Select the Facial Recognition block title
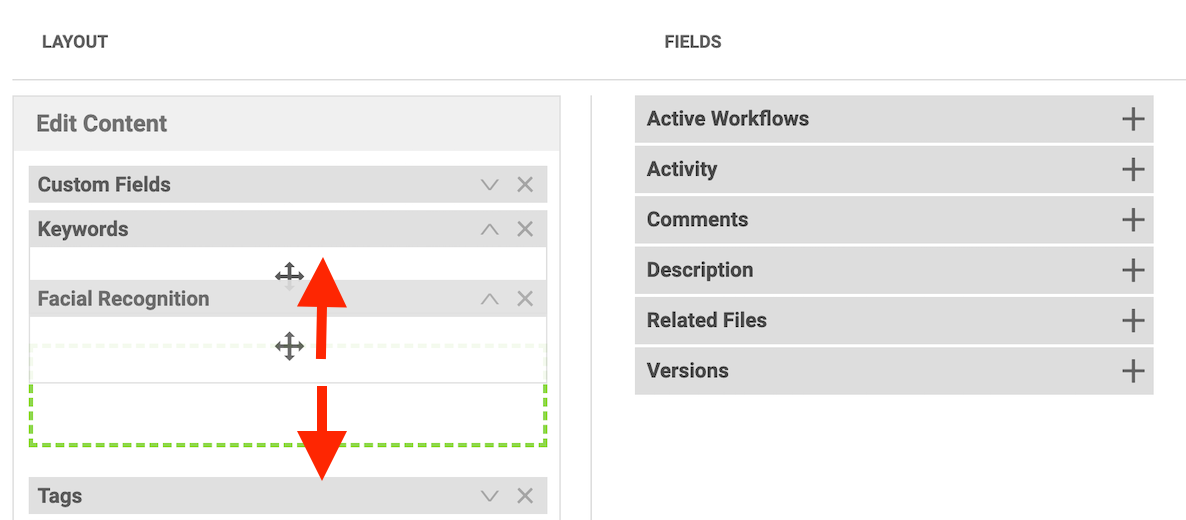 pos(123,299)
